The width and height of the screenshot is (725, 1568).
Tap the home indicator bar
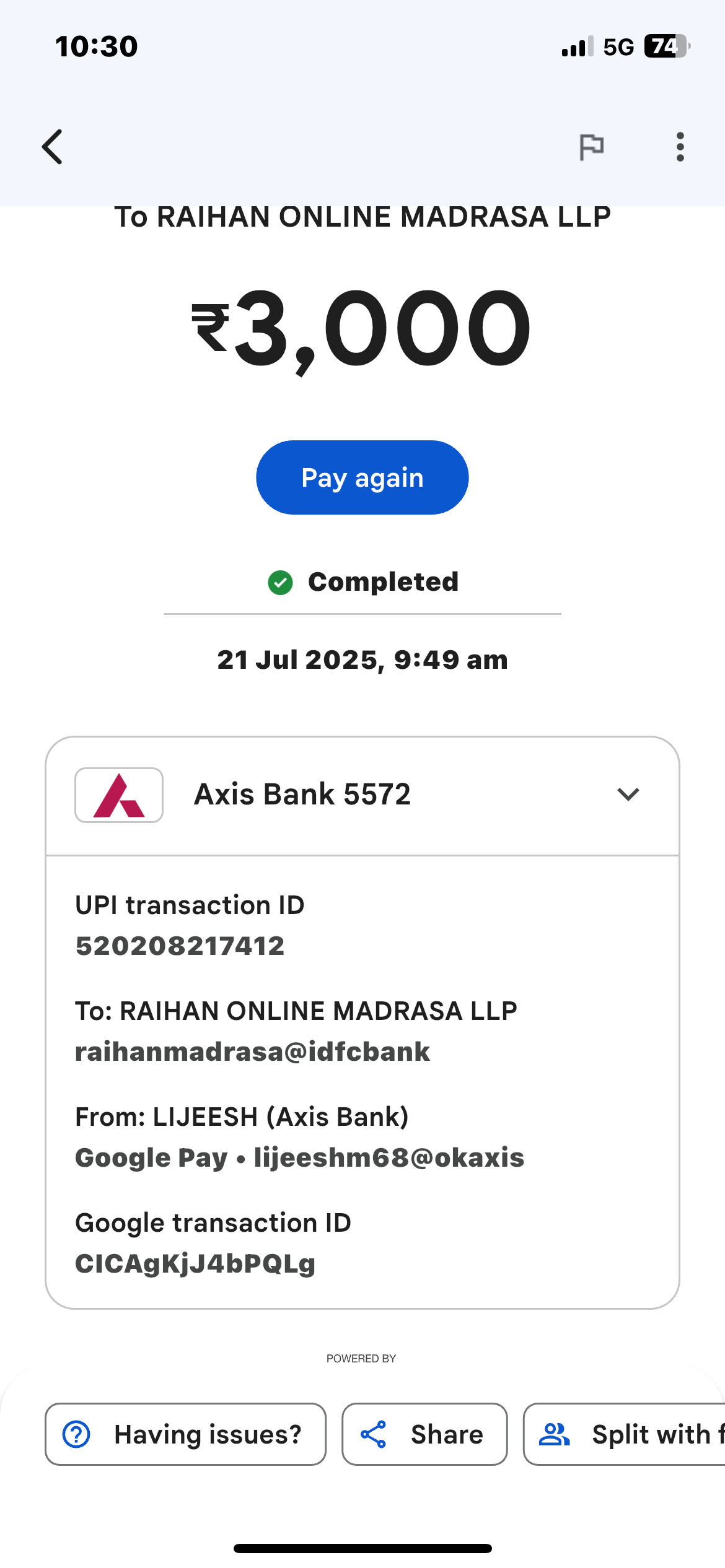click(x=362, y=1548)
